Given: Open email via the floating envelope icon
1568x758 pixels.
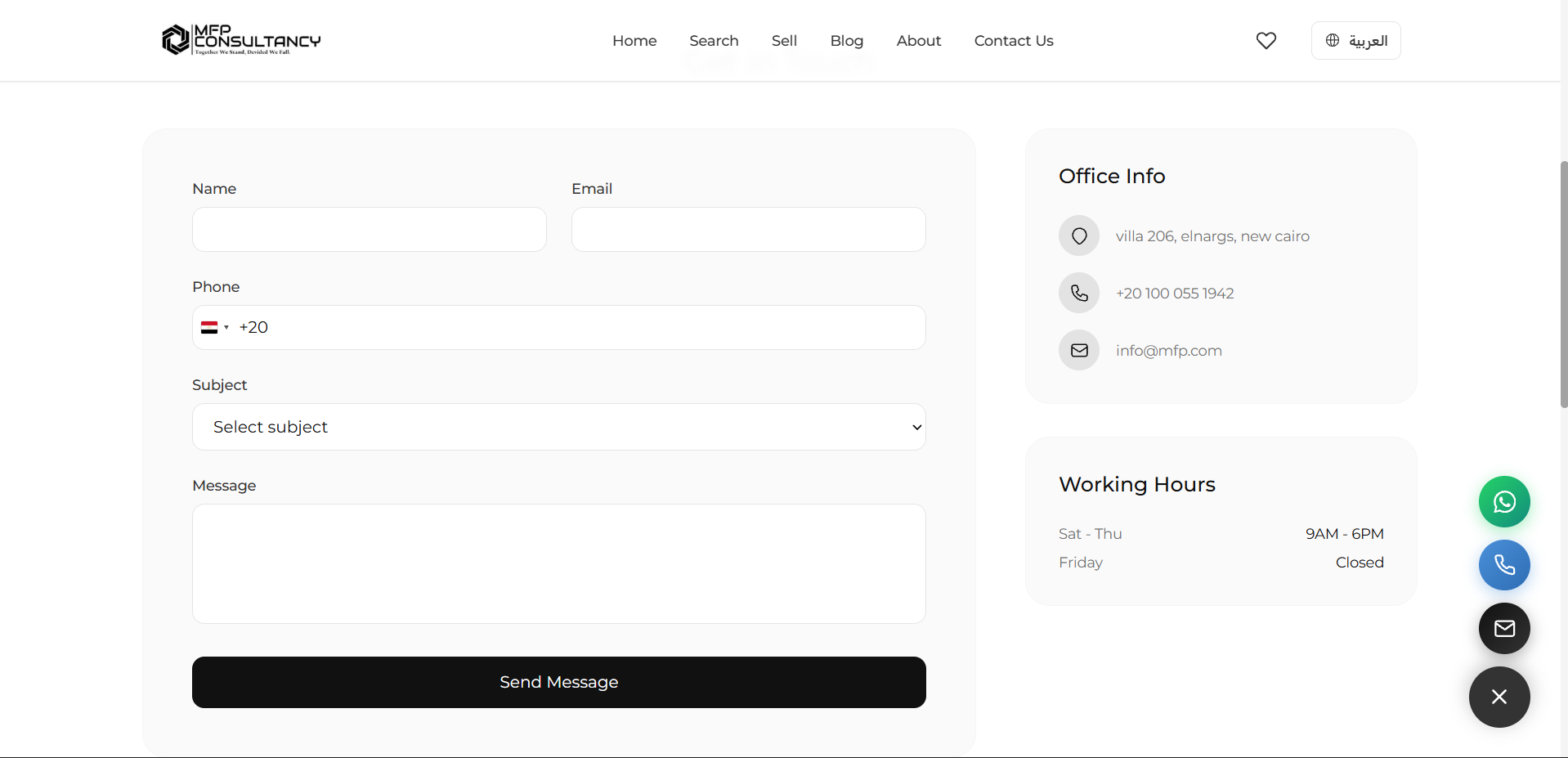Looking at the screenshot, I should coord(1504,628).
